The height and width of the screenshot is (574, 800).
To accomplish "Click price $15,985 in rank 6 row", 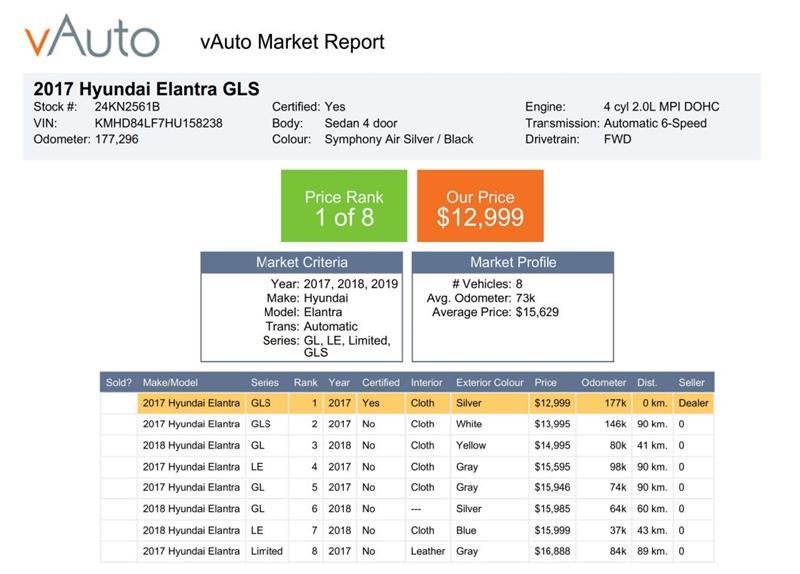I will 553,509.
